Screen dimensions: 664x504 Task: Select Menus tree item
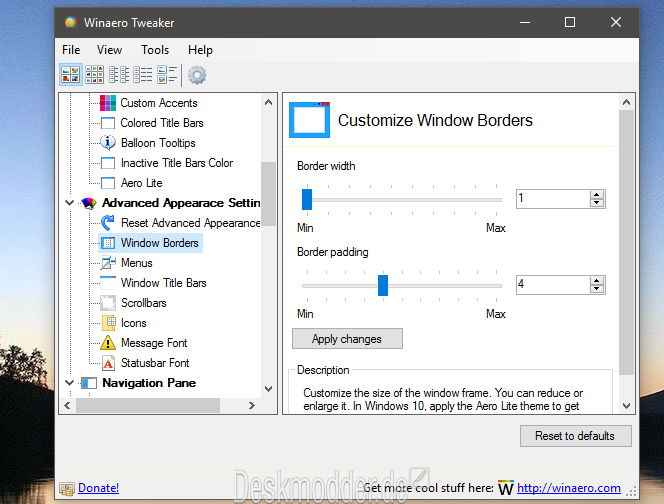136,263
